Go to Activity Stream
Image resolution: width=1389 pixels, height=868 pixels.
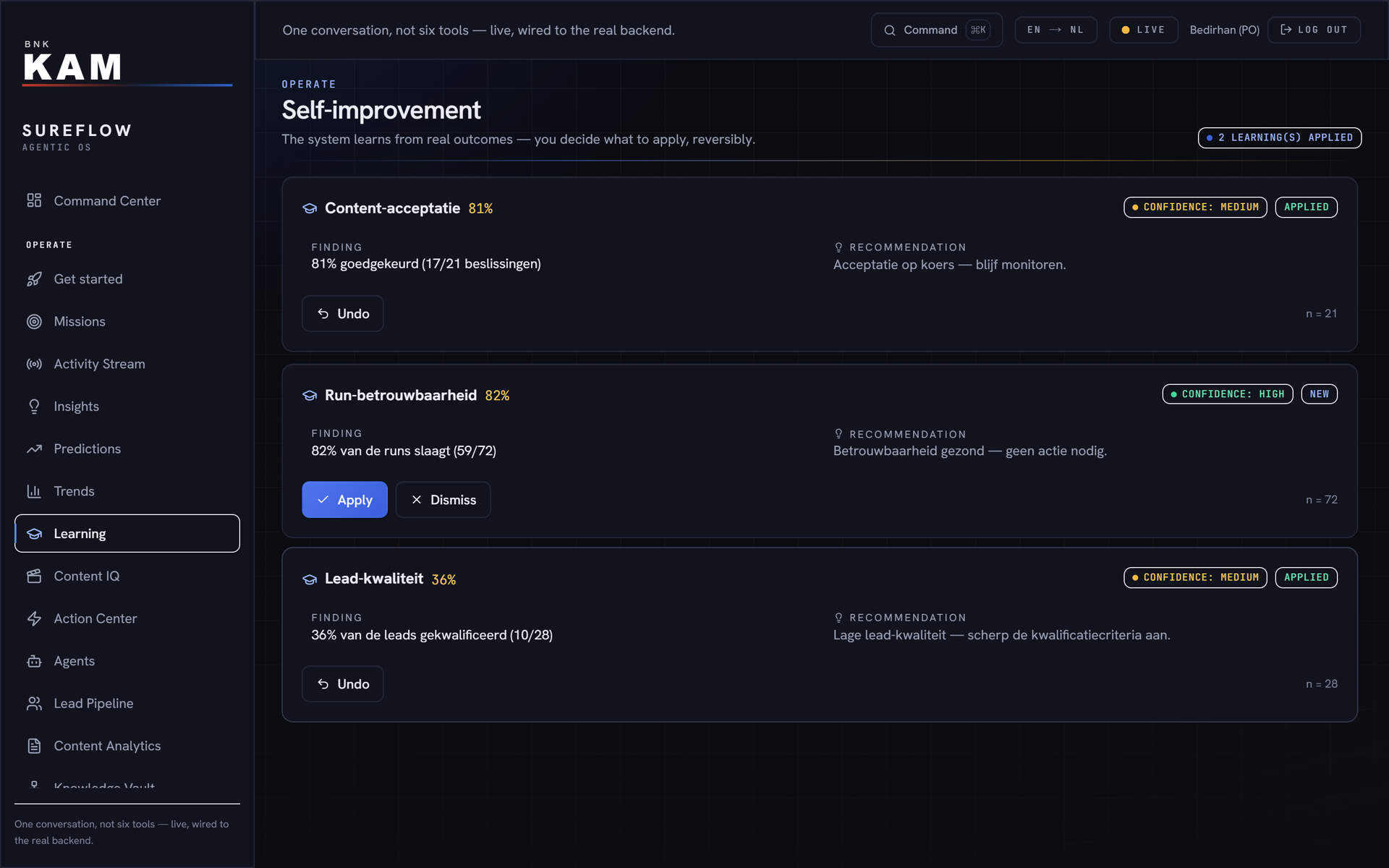point(127,364)
